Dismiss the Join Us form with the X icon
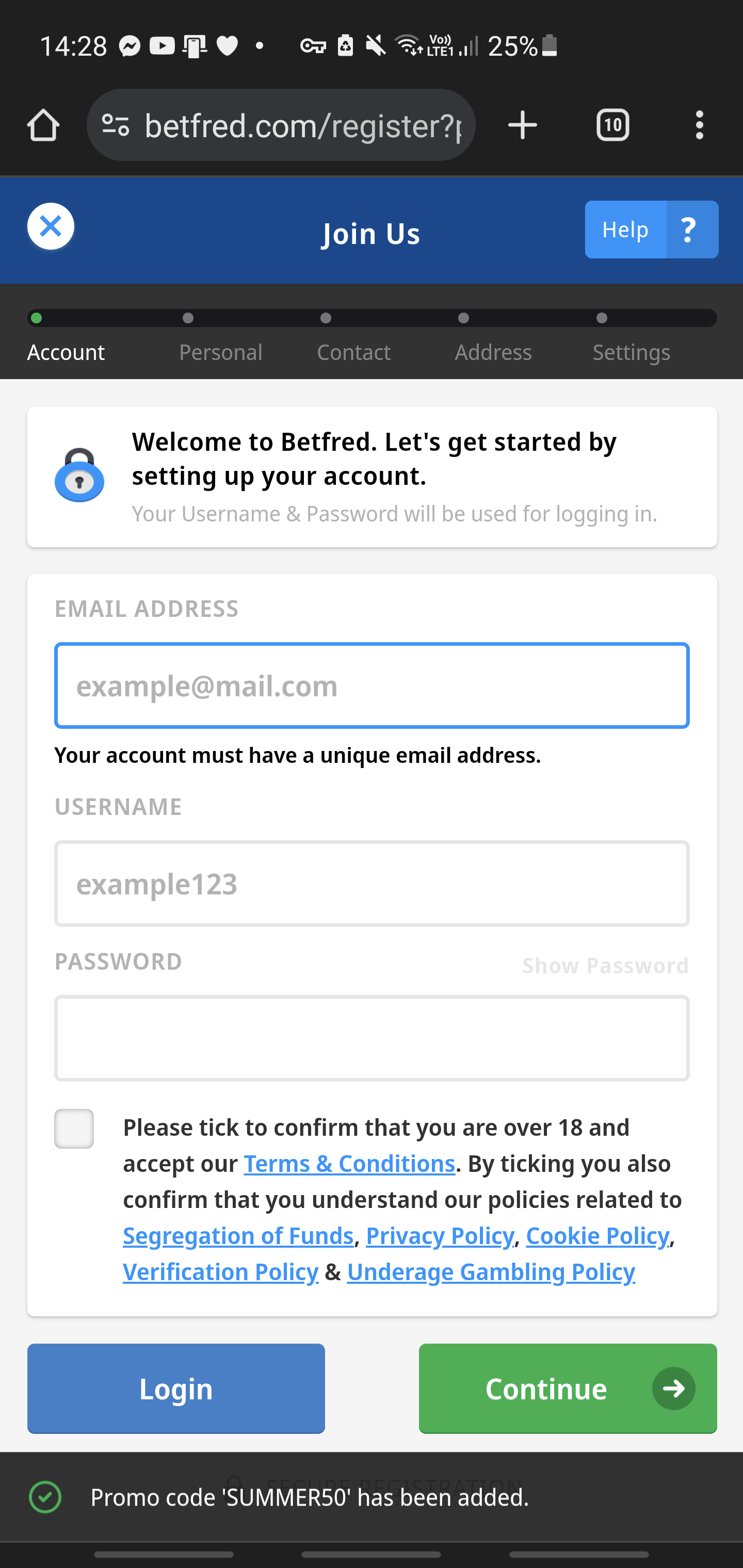 [51, 226]
